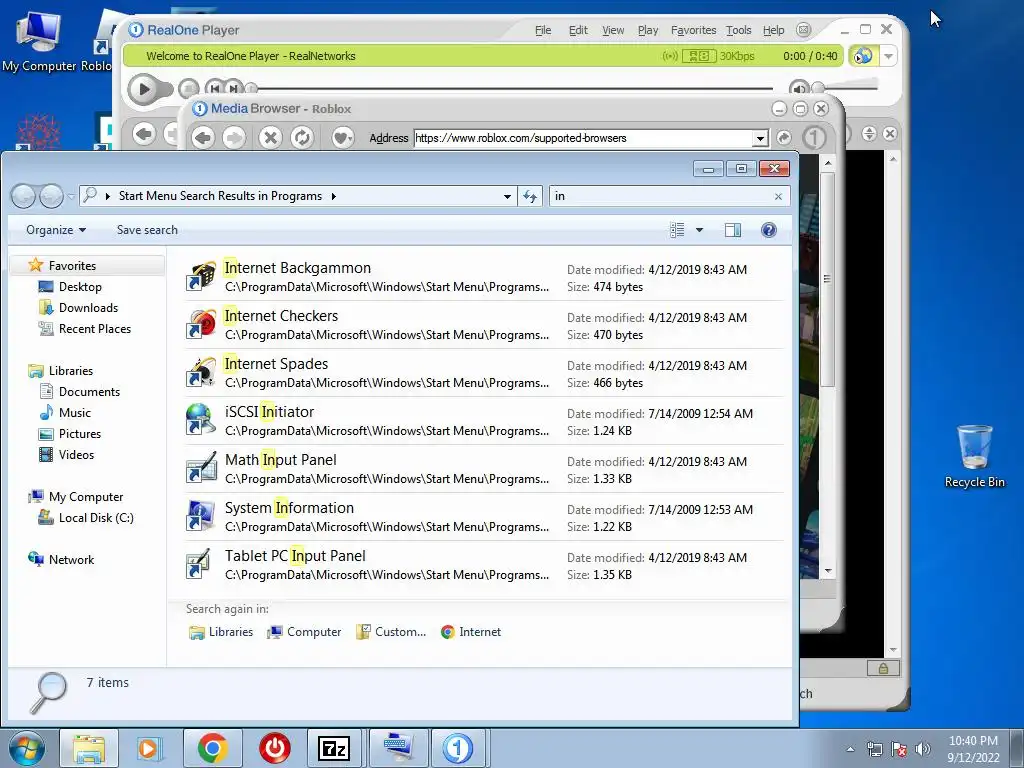Select iSCSI Initiator search result
This screenshot has width=1024, height=768.
(x=484, y=421)
